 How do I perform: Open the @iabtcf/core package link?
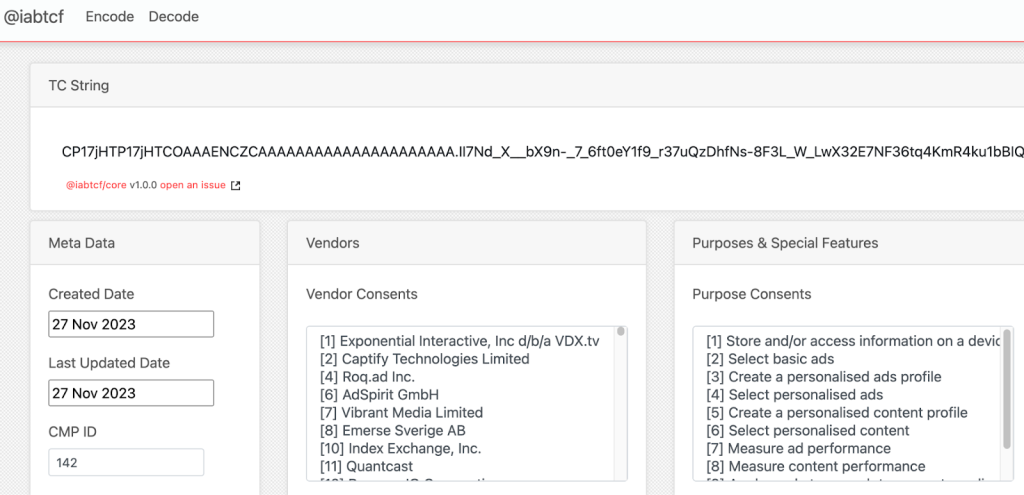click(x=97, y=185)
